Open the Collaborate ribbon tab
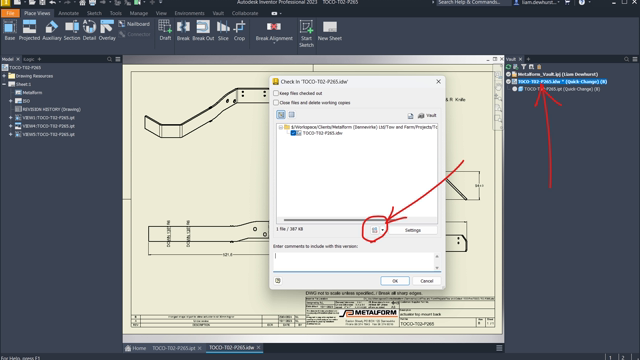Screen dimensions: 640x360 coord(245,13)
